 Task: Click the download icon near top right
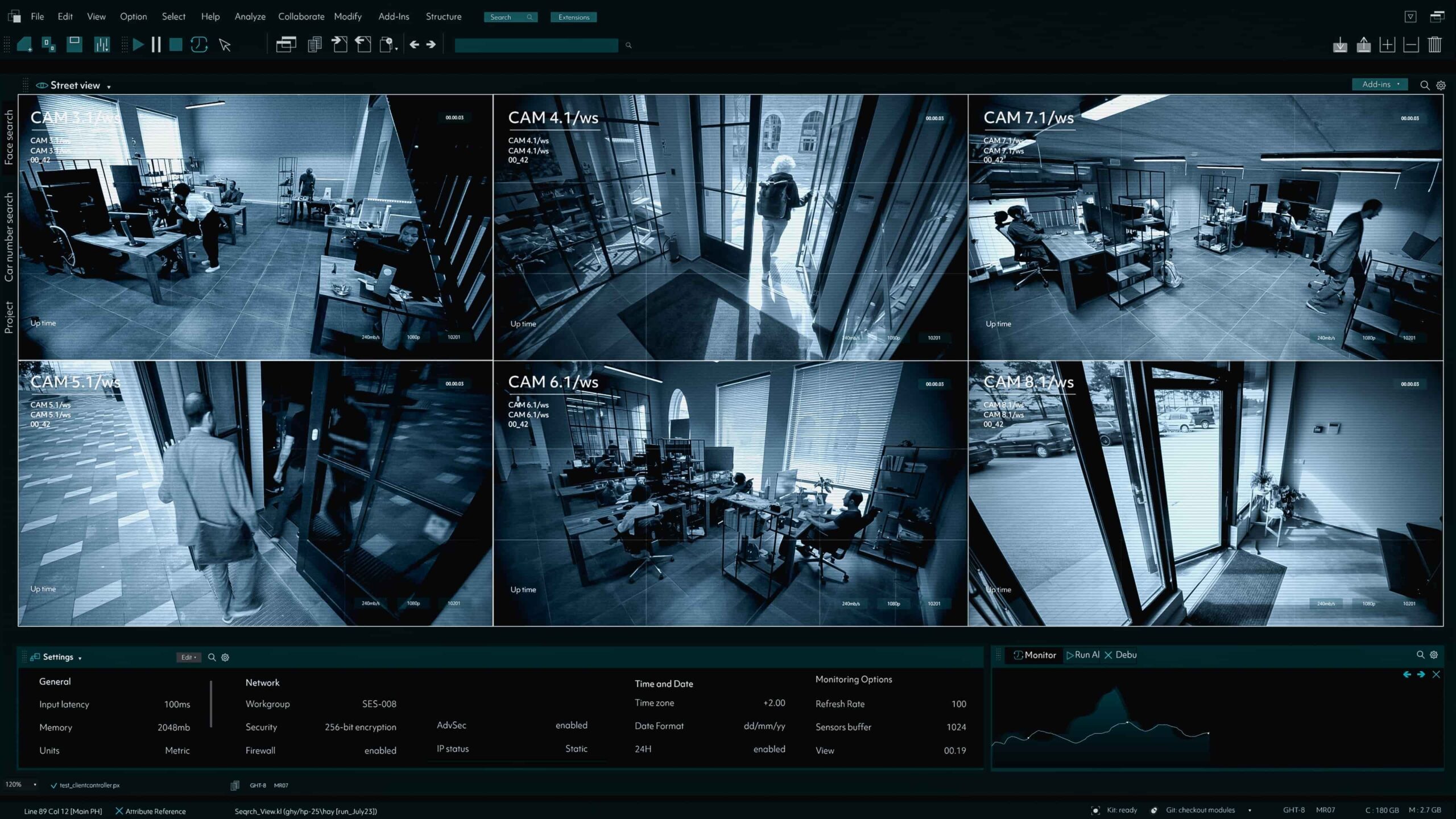point(1340,44)
